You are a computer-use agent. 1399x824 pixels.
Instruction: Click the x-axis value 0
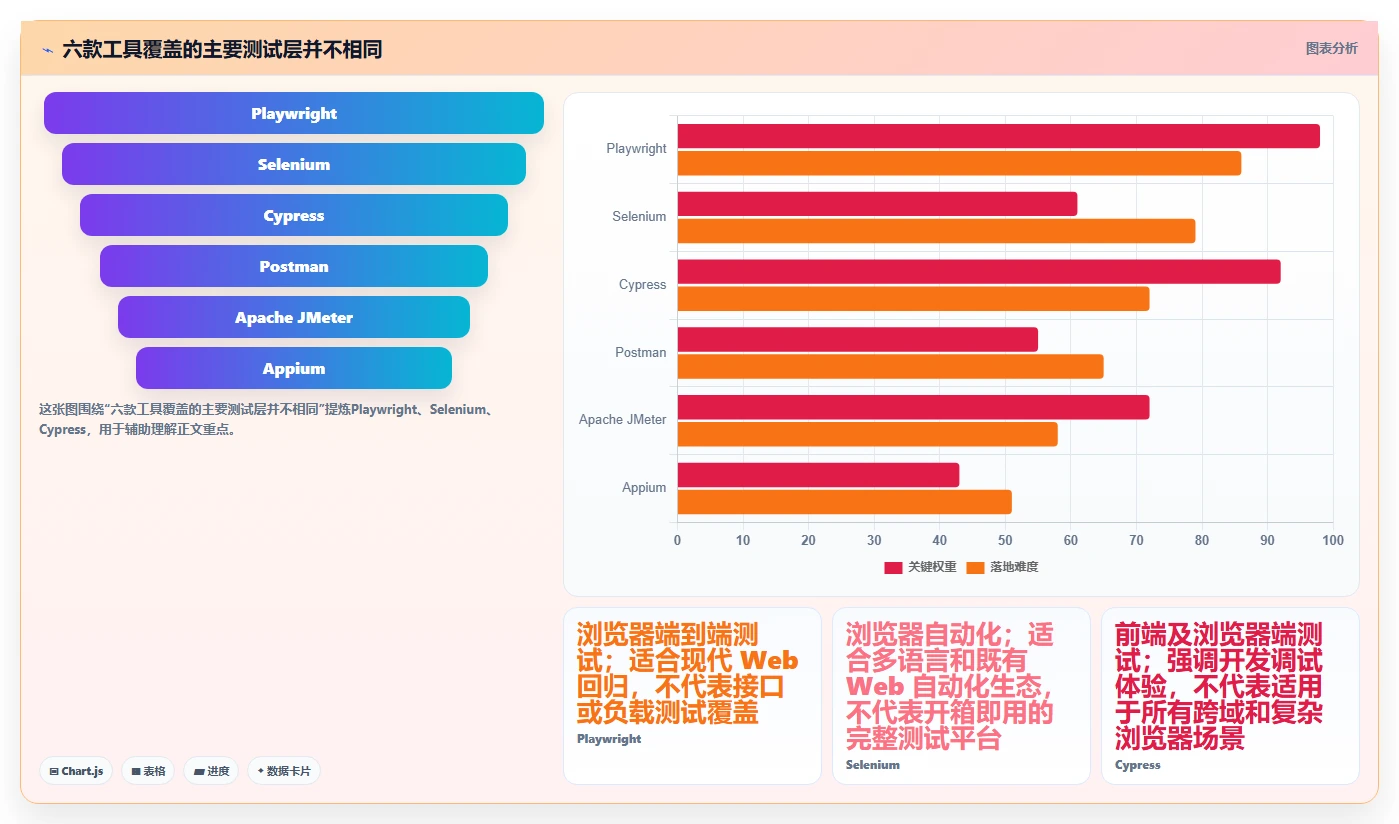pyautogui.click(x=677, y=540)
